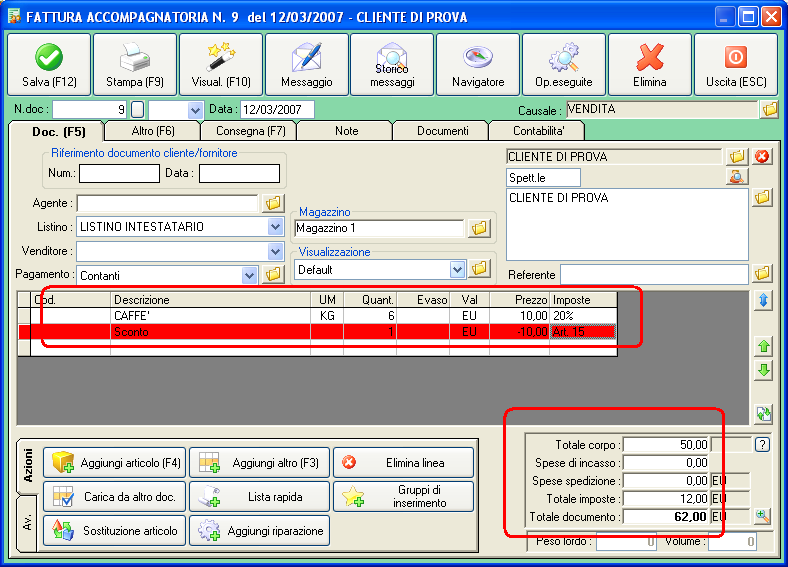Click Aggiungi altro (F3) button

(259, 462)
